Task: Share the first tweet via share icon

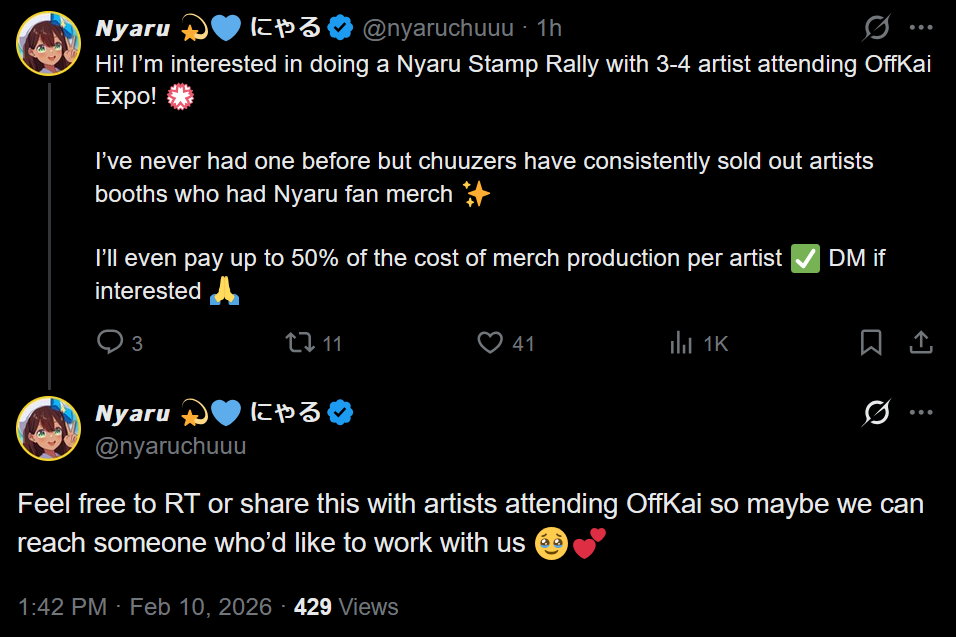Action: pos(920,343)
